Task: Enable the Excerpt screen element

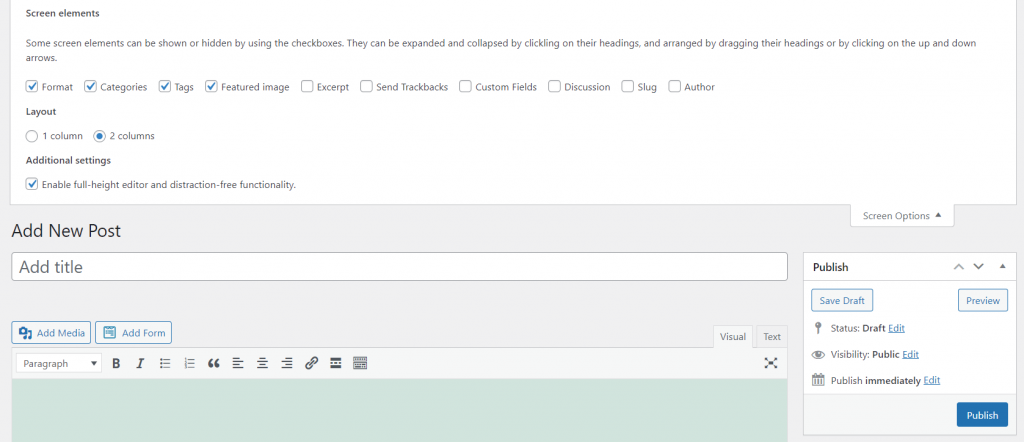Action: coord(307,87)
